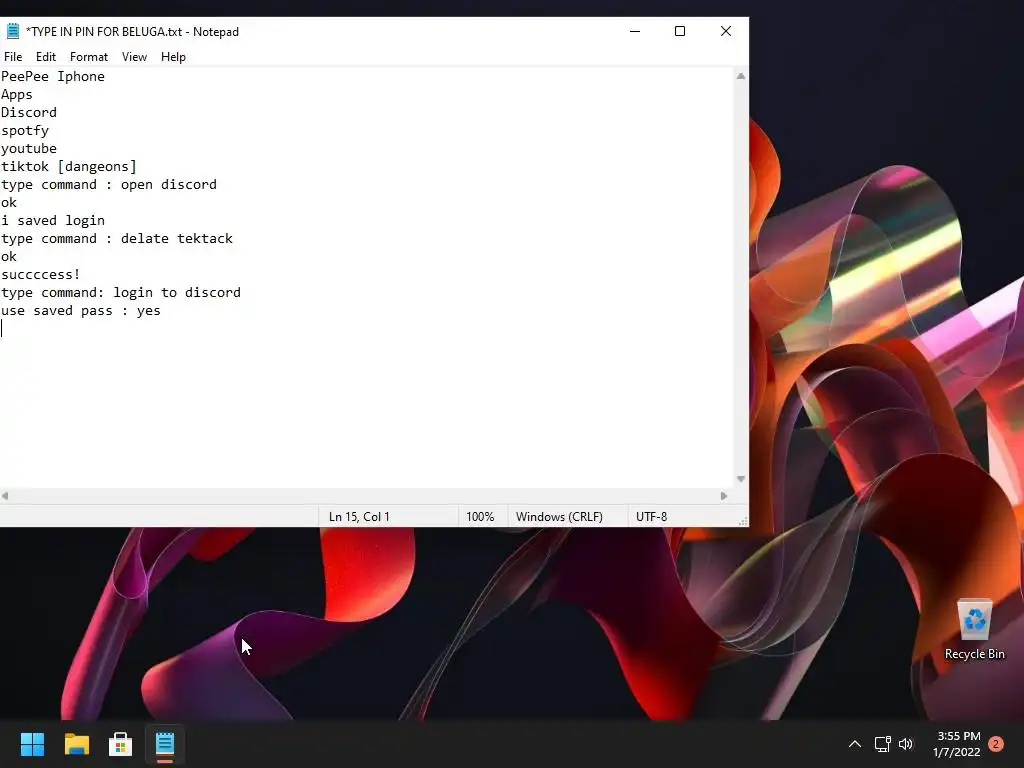This screenshot has height=768, width=1024.
Task: Click the line "type command : delate tektack"
Action: (x=117, y=238)
